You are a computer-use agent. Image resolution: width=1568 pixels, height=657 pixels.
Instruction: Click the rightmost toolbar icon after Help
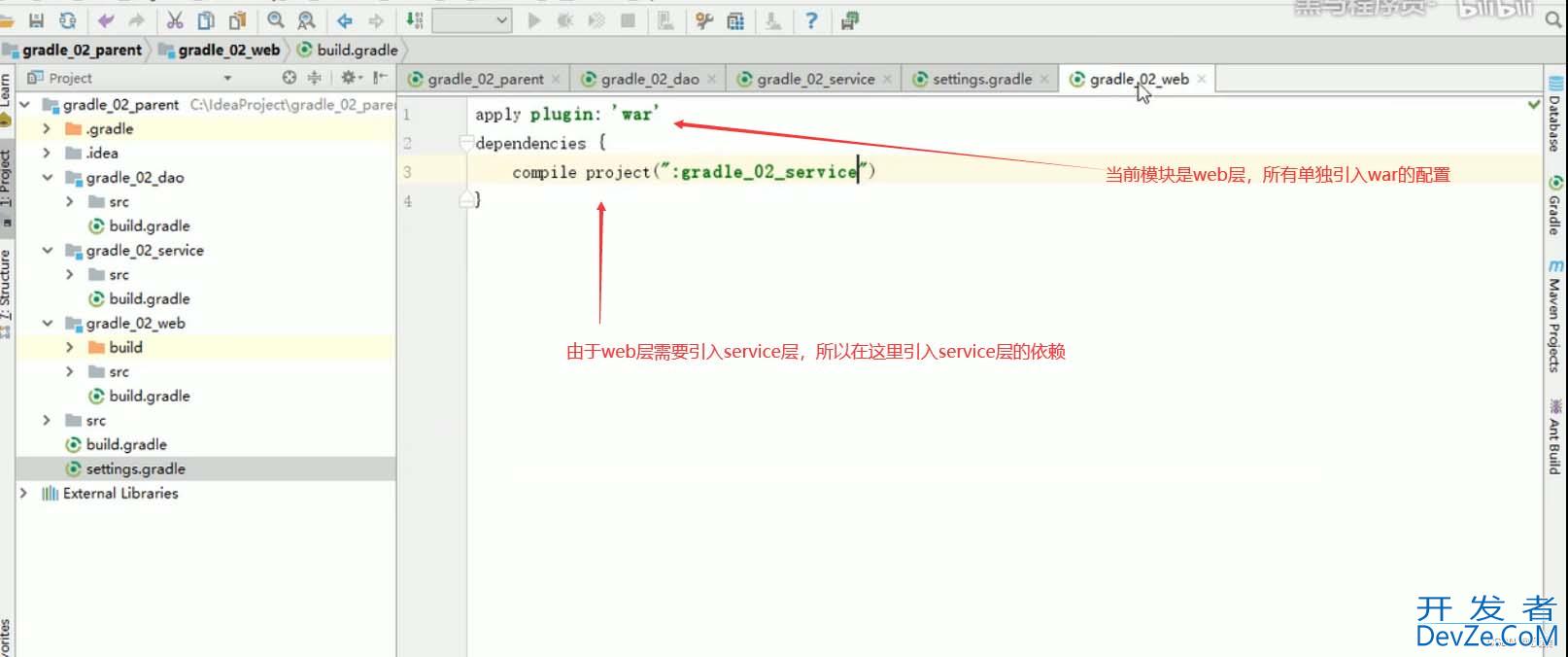point(850,20)
